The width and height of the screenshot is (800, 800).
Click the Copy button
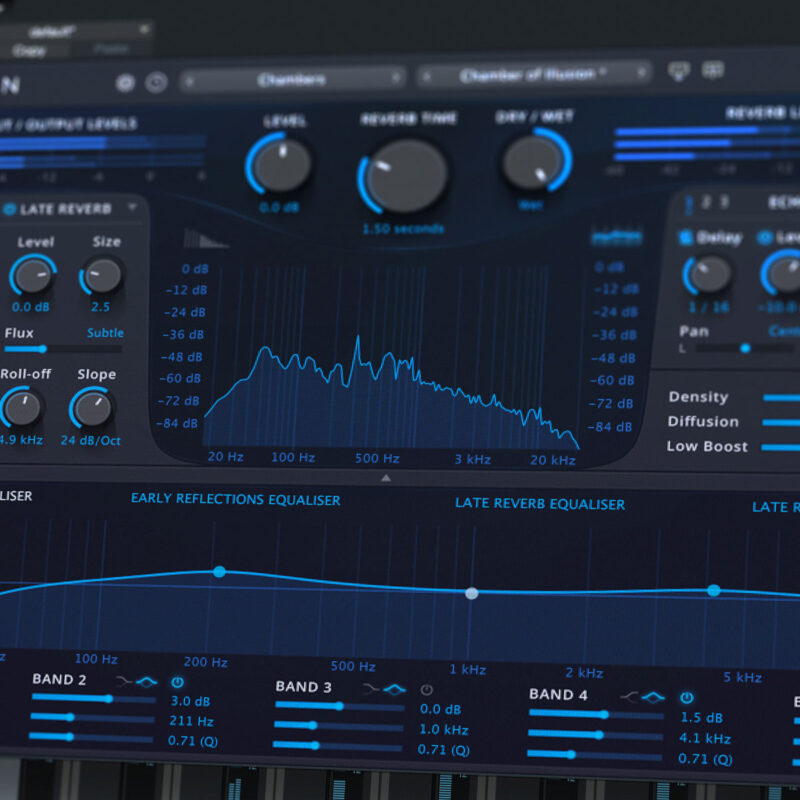click(29, 51)
